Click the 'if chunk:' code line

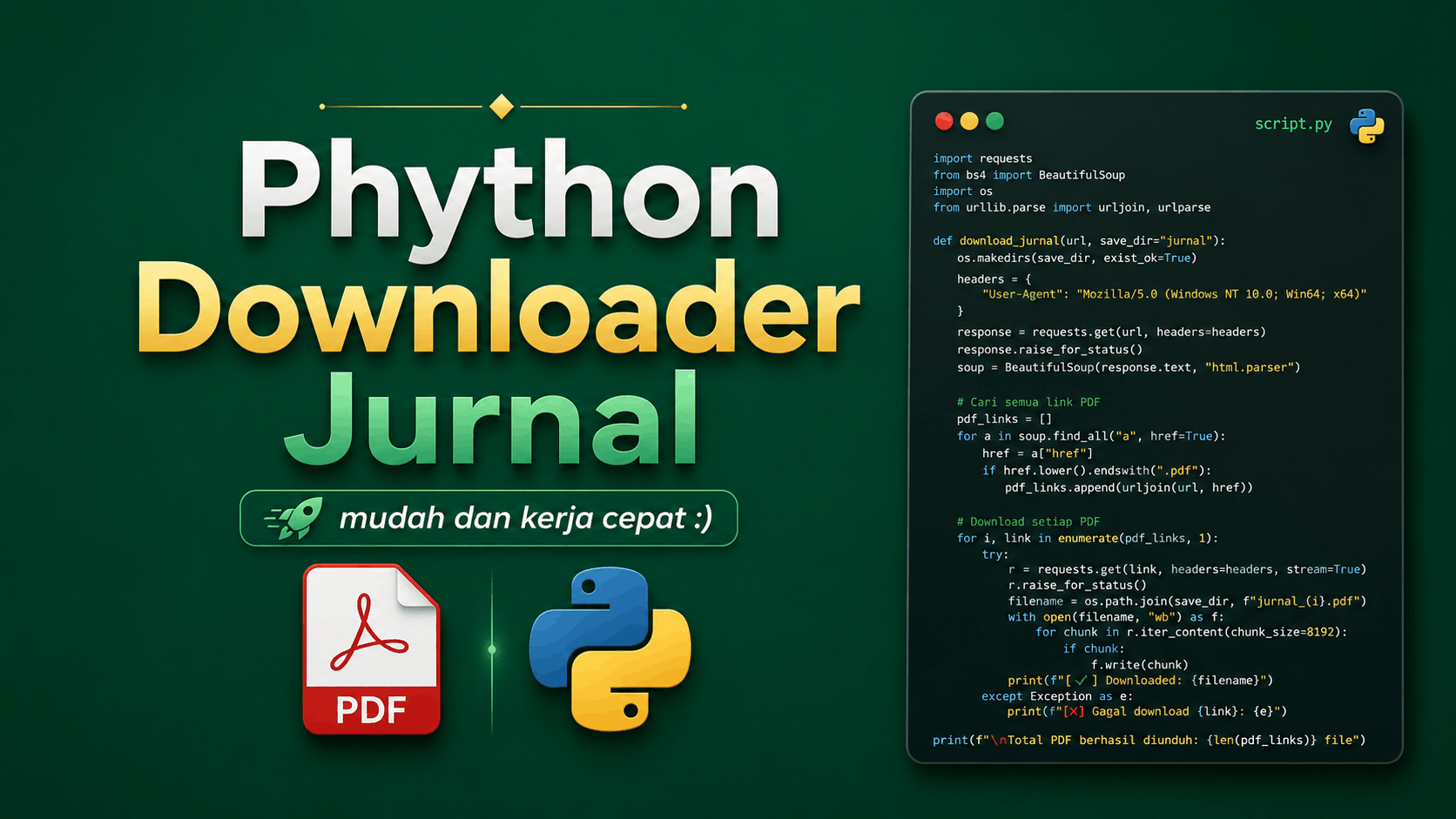[1094, 648]
